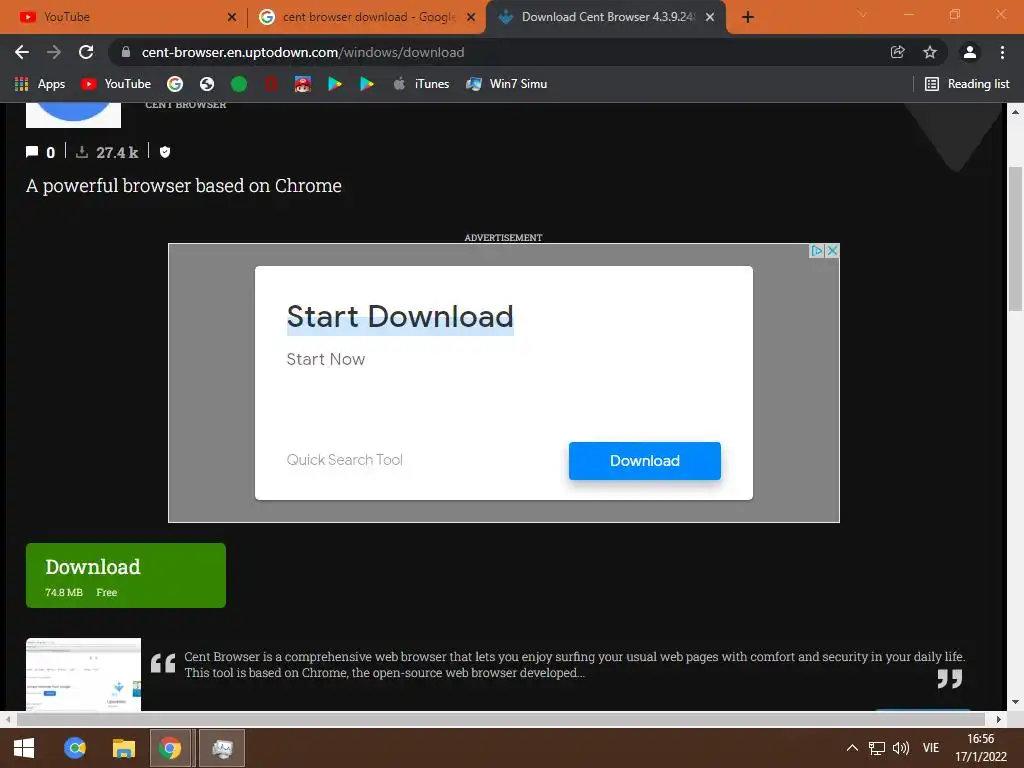Open the Google bookmark icon
The image size is (1024, 768).
[175, 84]
